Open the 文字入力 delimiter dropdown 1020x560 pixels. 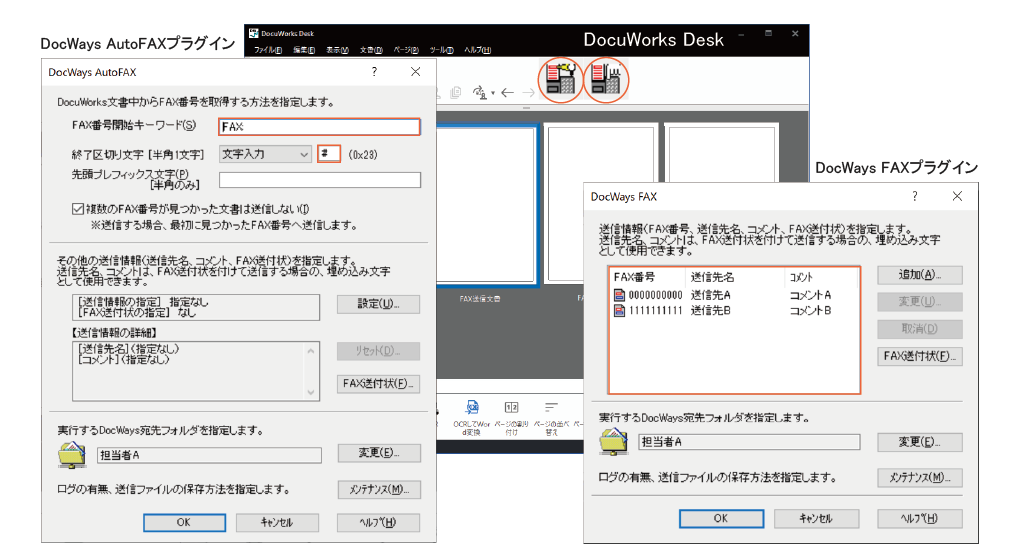pos(265,154)
